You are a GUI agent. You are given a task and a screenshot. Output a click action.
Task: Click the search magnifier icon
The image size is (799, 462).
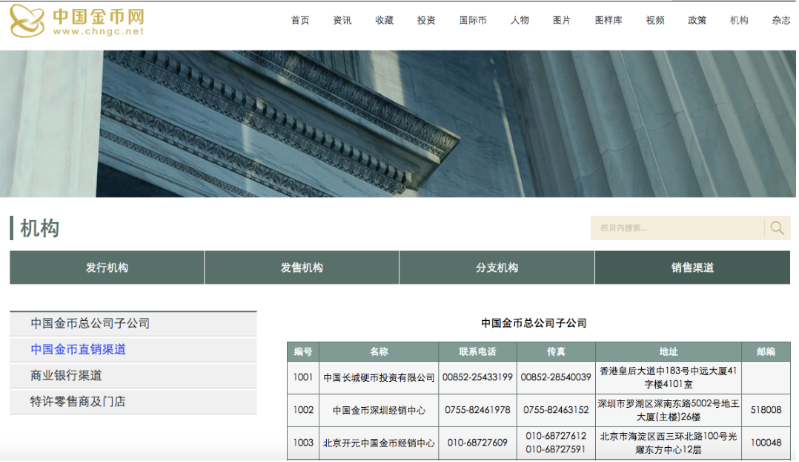777,228
